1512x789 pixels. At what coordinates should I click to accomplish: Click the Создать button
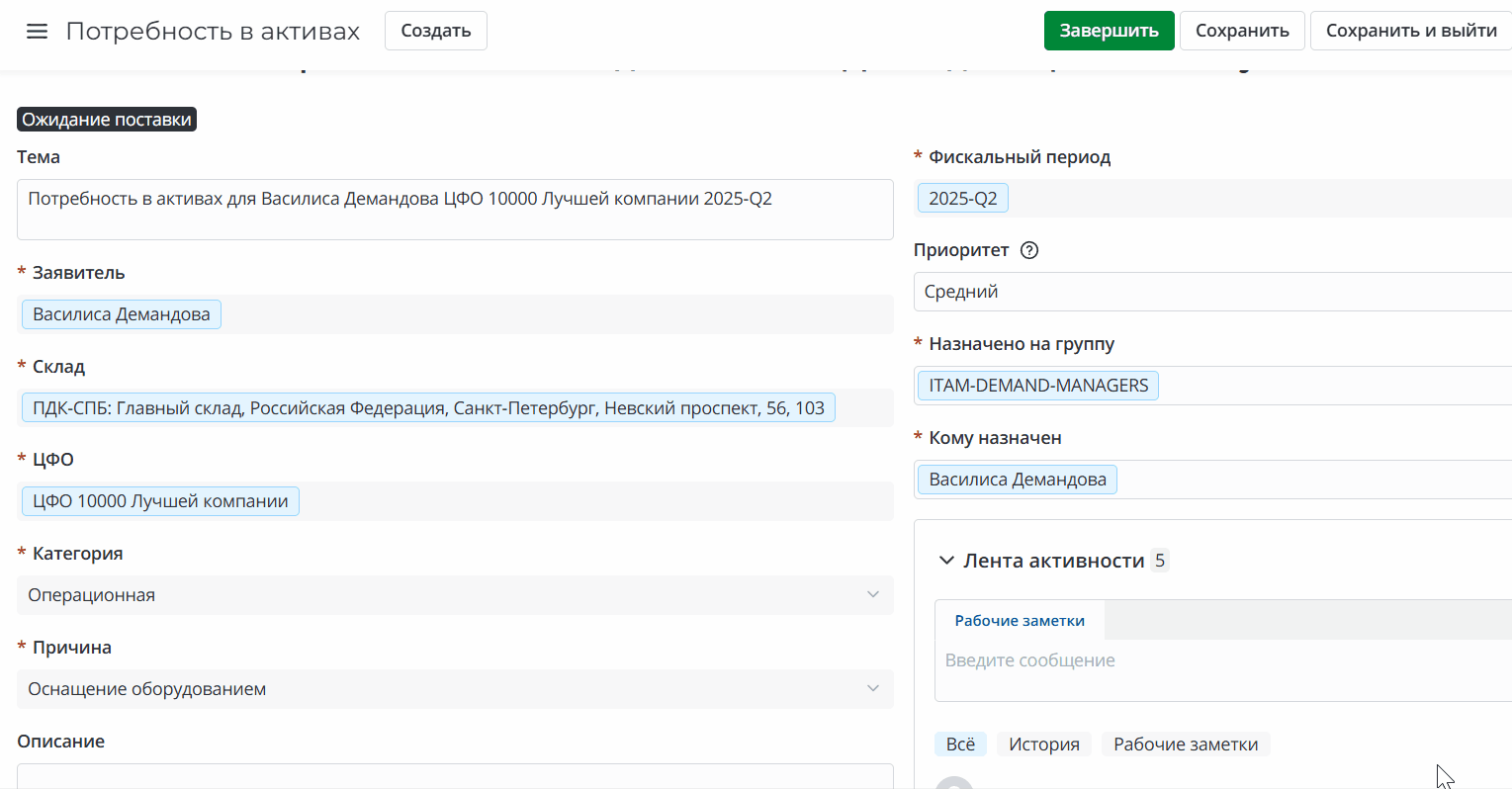[436, 31]
